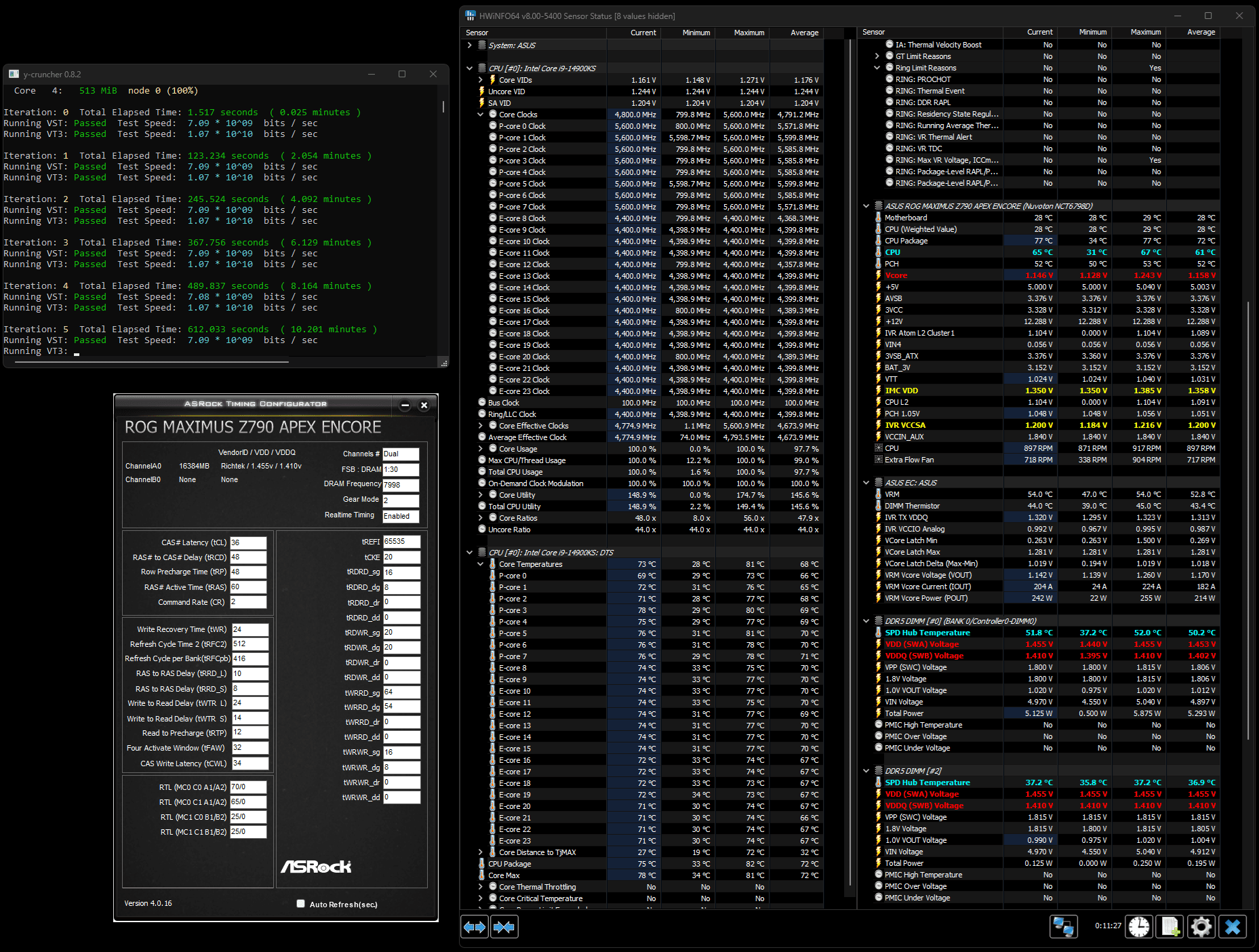Open HWiNFO sensor settings gear icon
This screenshot has width=1259, height=952.
tap(1201, 926)
